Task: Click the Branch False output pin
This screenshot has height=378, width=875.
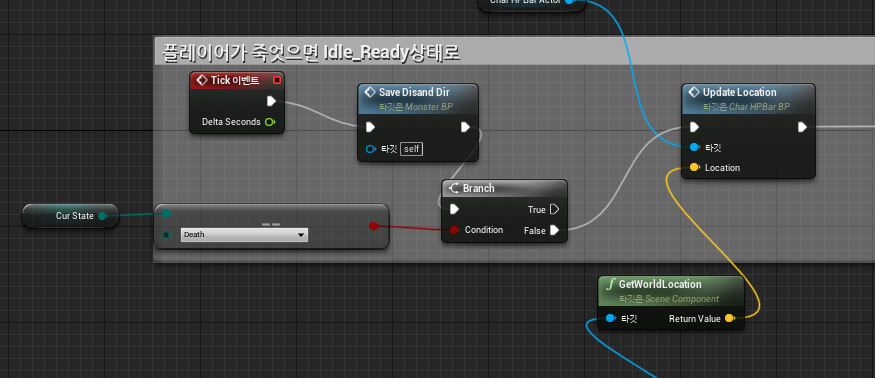Action: pos(554,230)
